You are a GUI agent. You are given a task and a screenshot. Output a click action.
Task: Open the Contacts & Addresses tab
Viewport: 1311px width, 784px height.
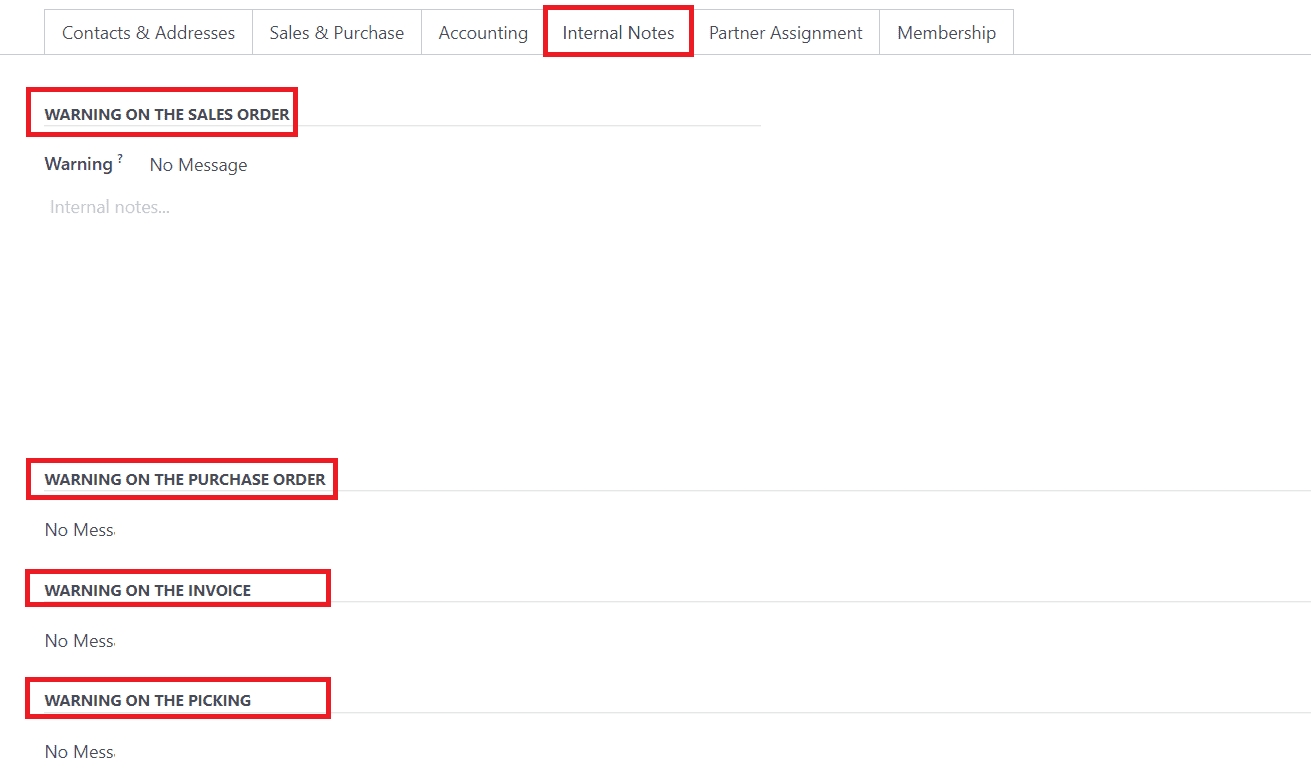(148, 33)
